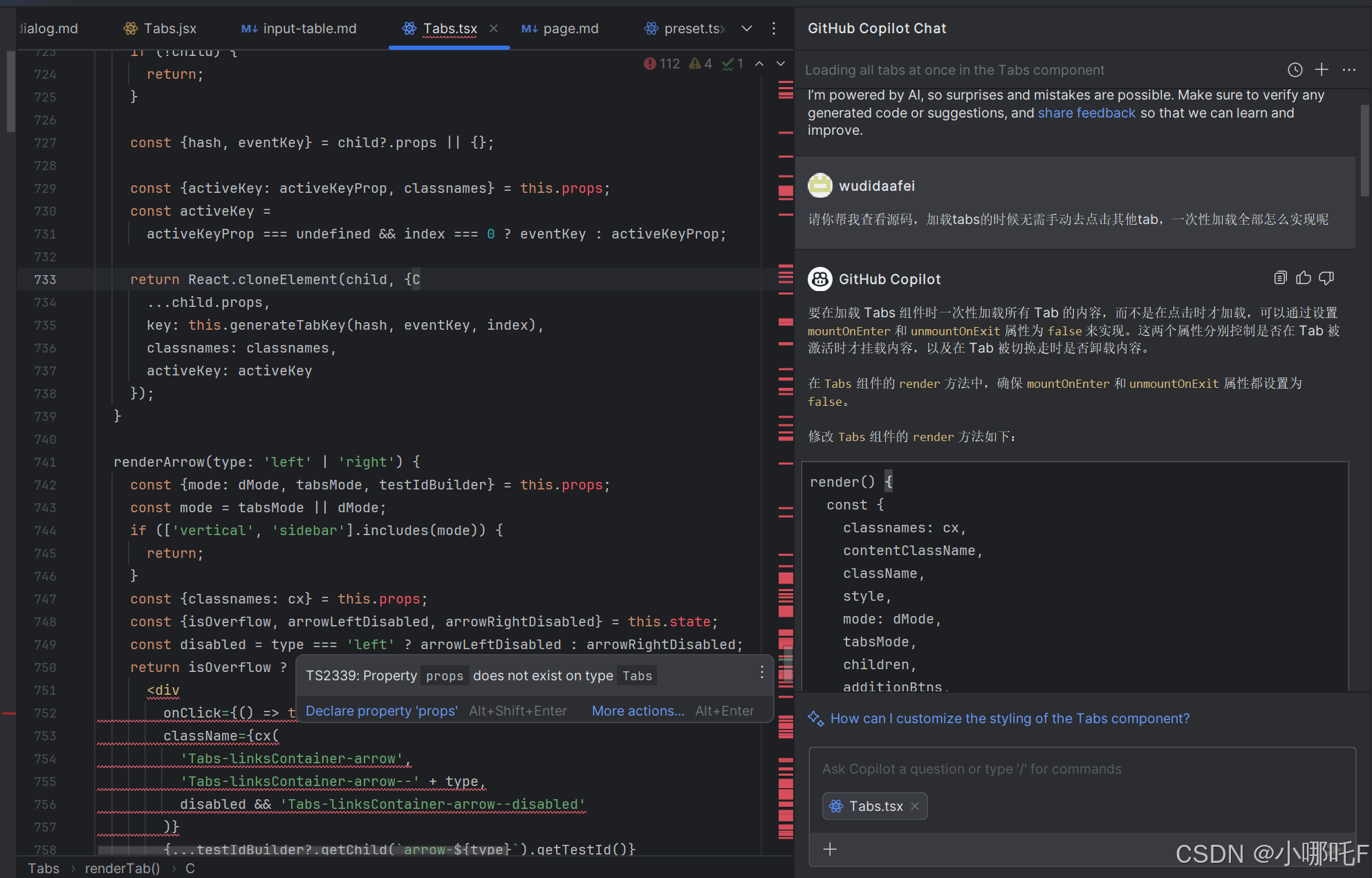This screenshot has height=878, width=1372.
Task: Jump to previous problem in editor
Action: pyautogui.click(x=759, y=63)
